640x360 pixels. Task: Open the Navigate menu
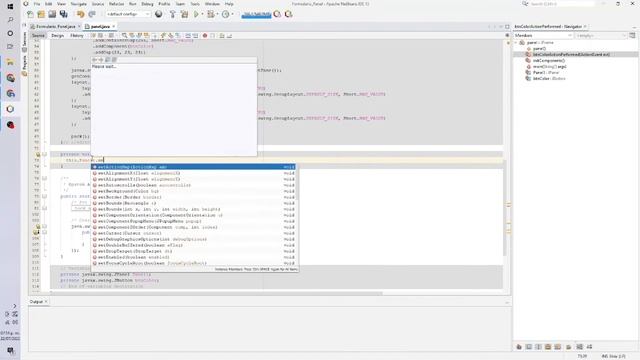(x=78, y=4)
